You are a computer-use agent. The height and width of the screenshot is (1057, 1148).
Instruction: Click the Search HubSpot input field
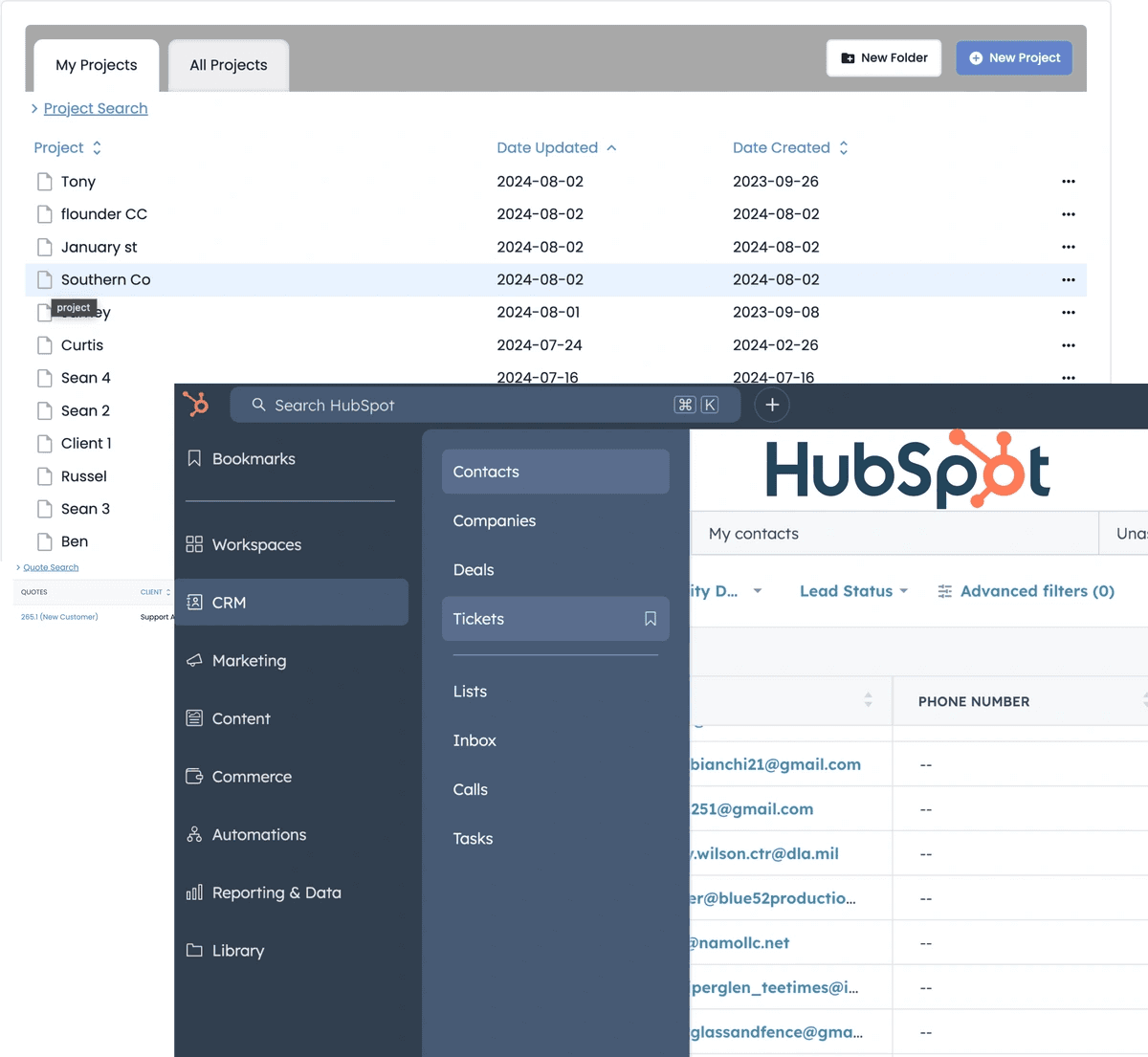(485, 405)
